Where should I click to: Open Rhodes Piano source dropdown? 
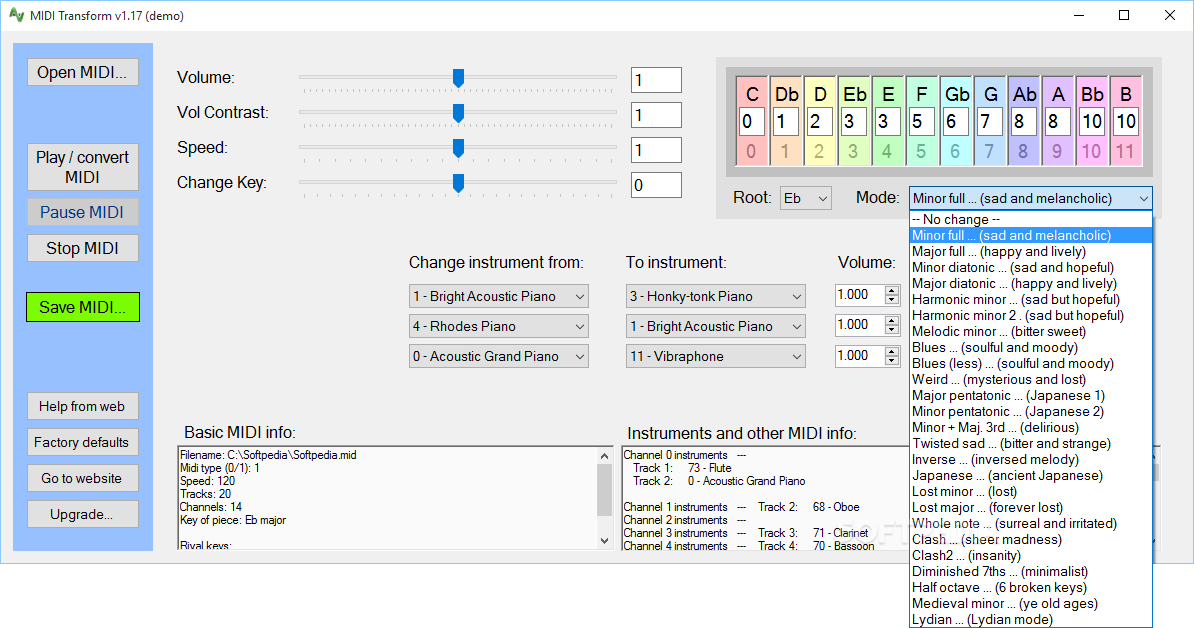tap(499, 327)
